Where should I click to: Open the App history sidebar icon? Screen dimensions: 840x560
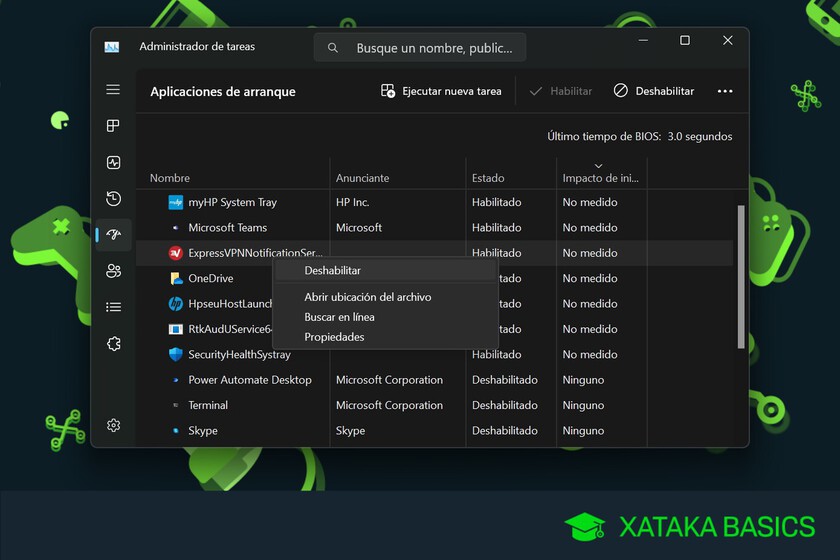click(113, 199)
